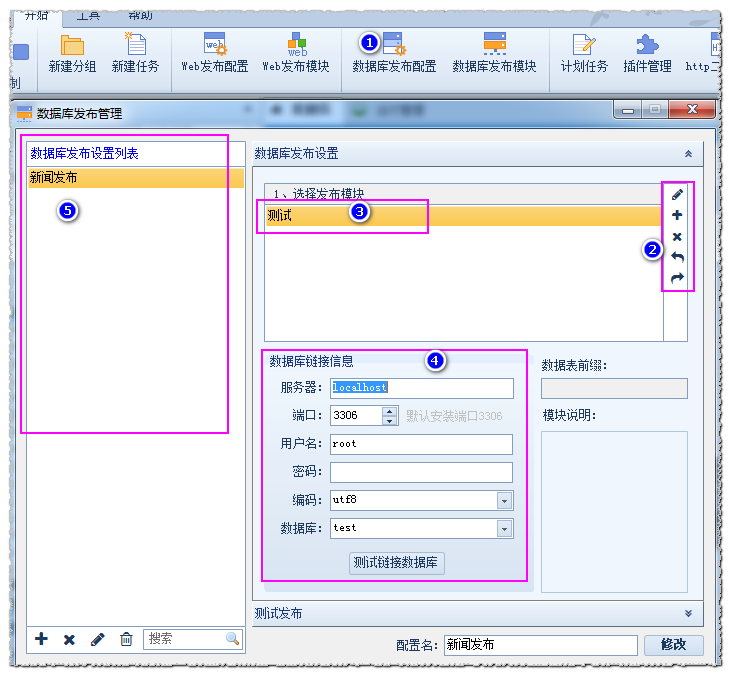This screenshot has height=676, width=731.
Task: Click the 测试链接数据库 button
Action: 396,563
